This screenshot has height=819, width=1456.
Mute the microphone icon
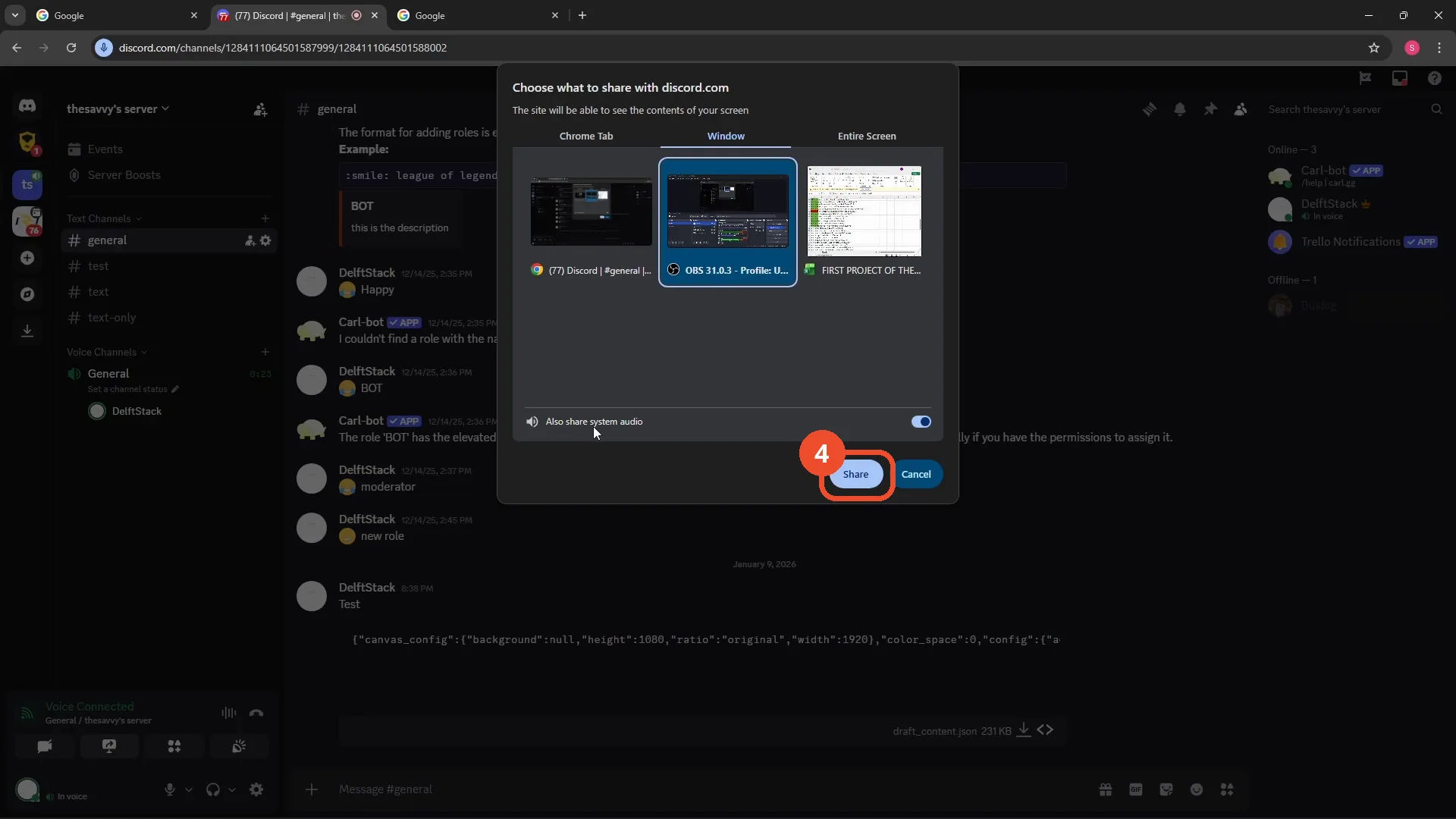tap(170, 789)
